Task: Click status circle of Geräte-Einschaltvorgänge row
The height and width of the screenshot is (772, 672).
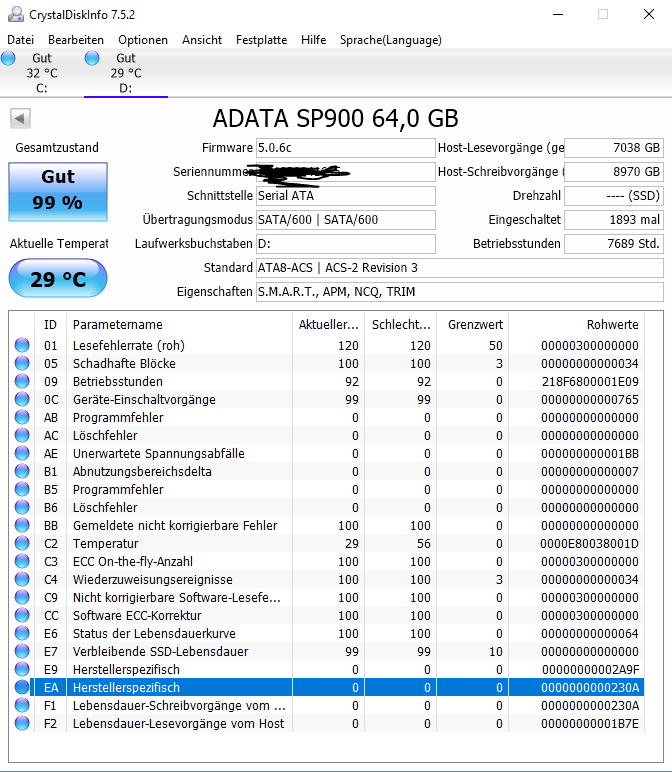Action: 22,399
